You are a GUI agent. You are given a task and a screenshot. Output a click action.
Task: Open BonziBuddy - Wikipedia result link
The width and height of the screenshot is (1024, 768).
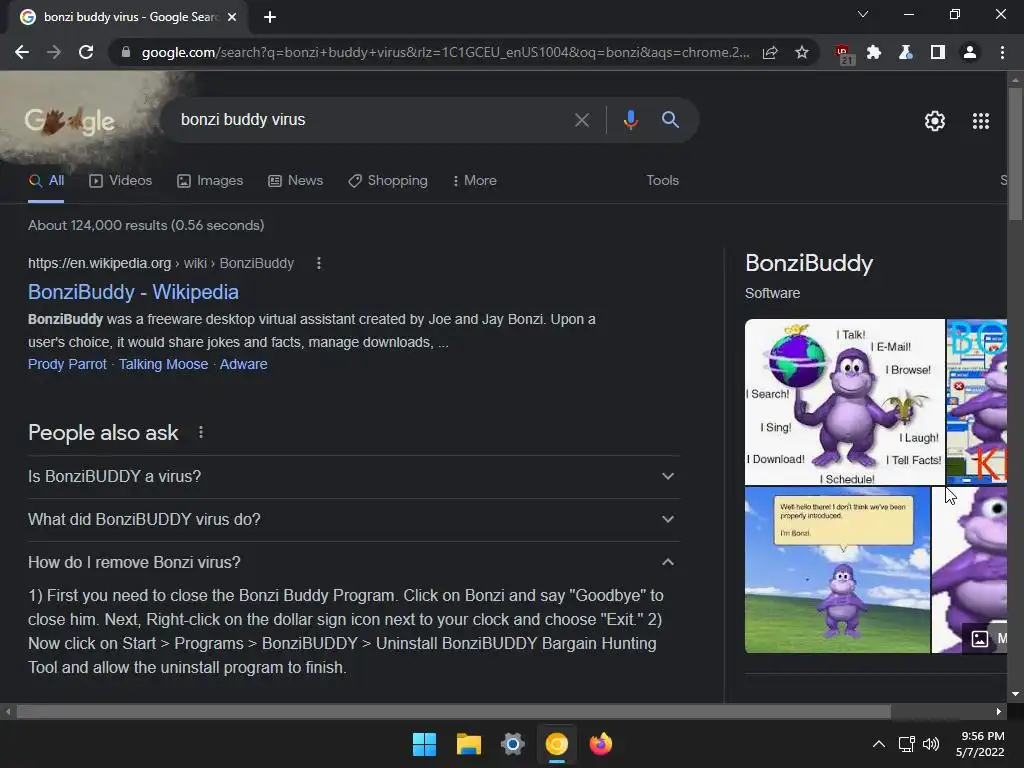(x=133, y=292)
